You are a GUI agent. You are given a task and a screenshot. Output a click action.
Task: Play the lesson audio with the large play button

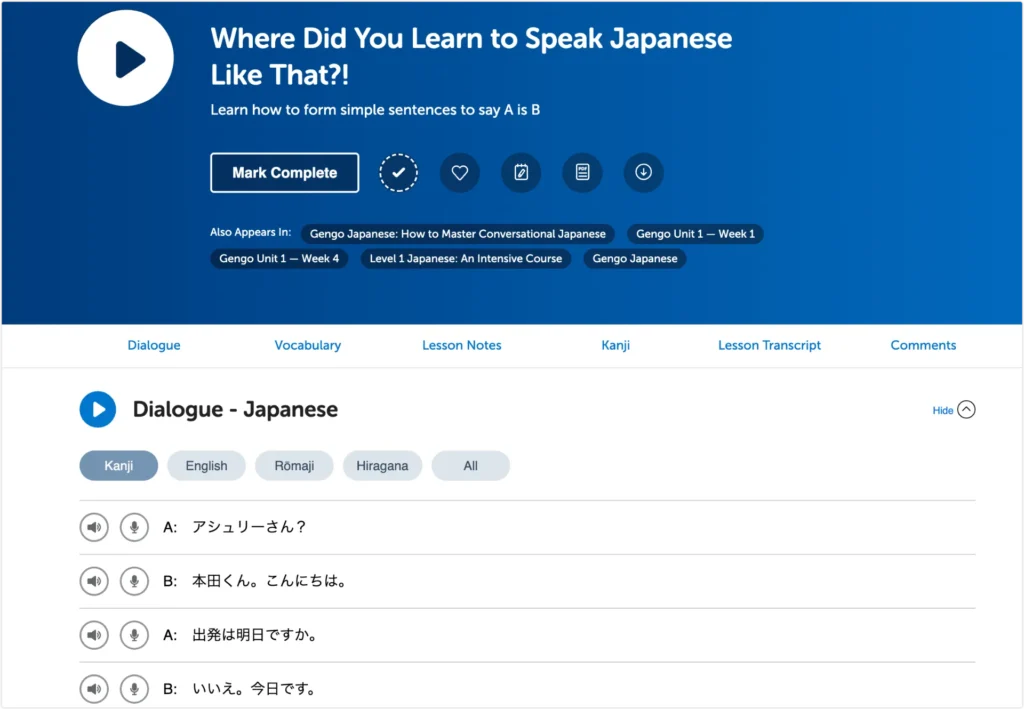point(125,58)
